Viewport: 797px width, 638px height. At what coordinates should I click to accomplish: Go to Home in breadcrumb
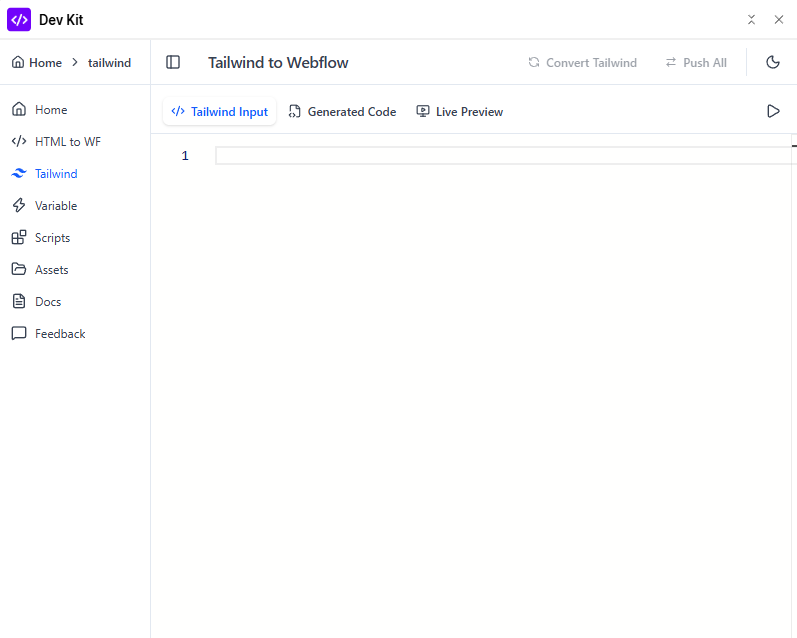[x=37, y=63]
